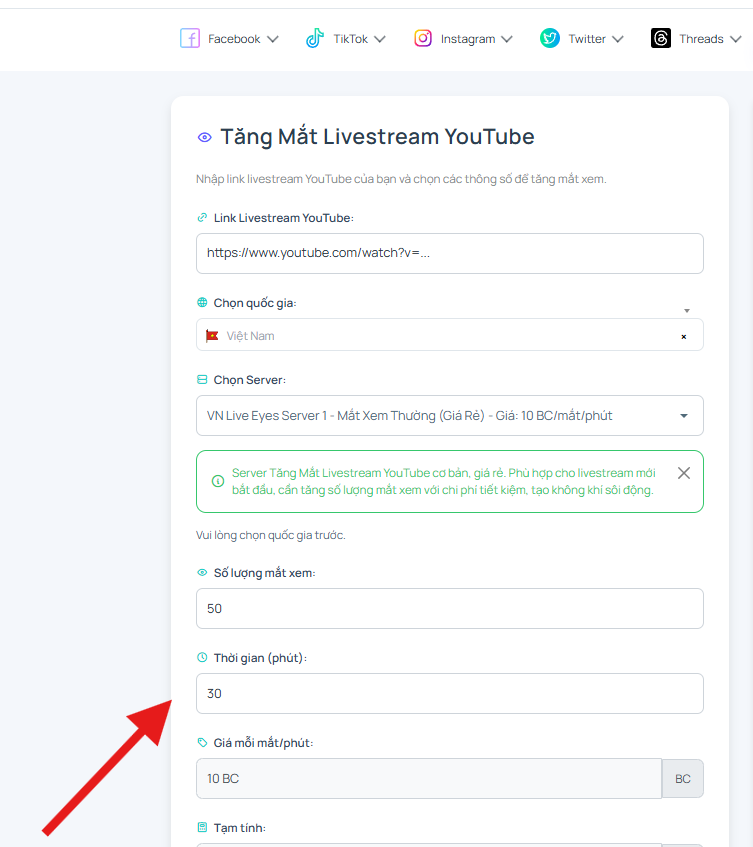Screen dimensions: 753x847
Task: Click the 'Chọn Server:' label
Action: click(x=250, y=380)
